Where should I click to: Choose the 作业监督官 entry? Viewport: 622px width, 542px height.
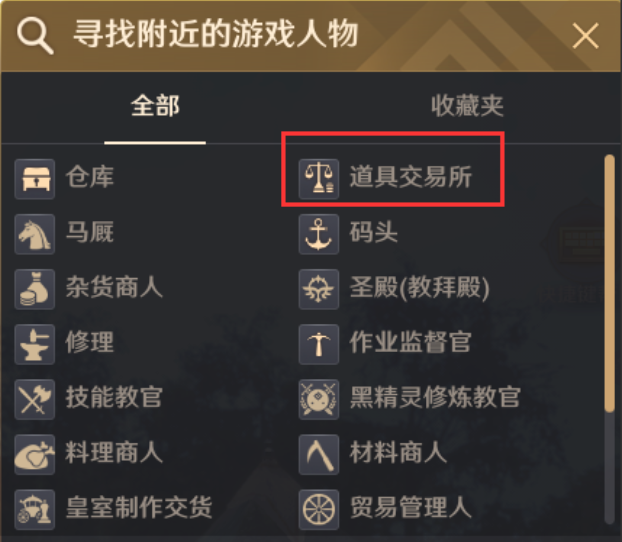click(410, 344)
